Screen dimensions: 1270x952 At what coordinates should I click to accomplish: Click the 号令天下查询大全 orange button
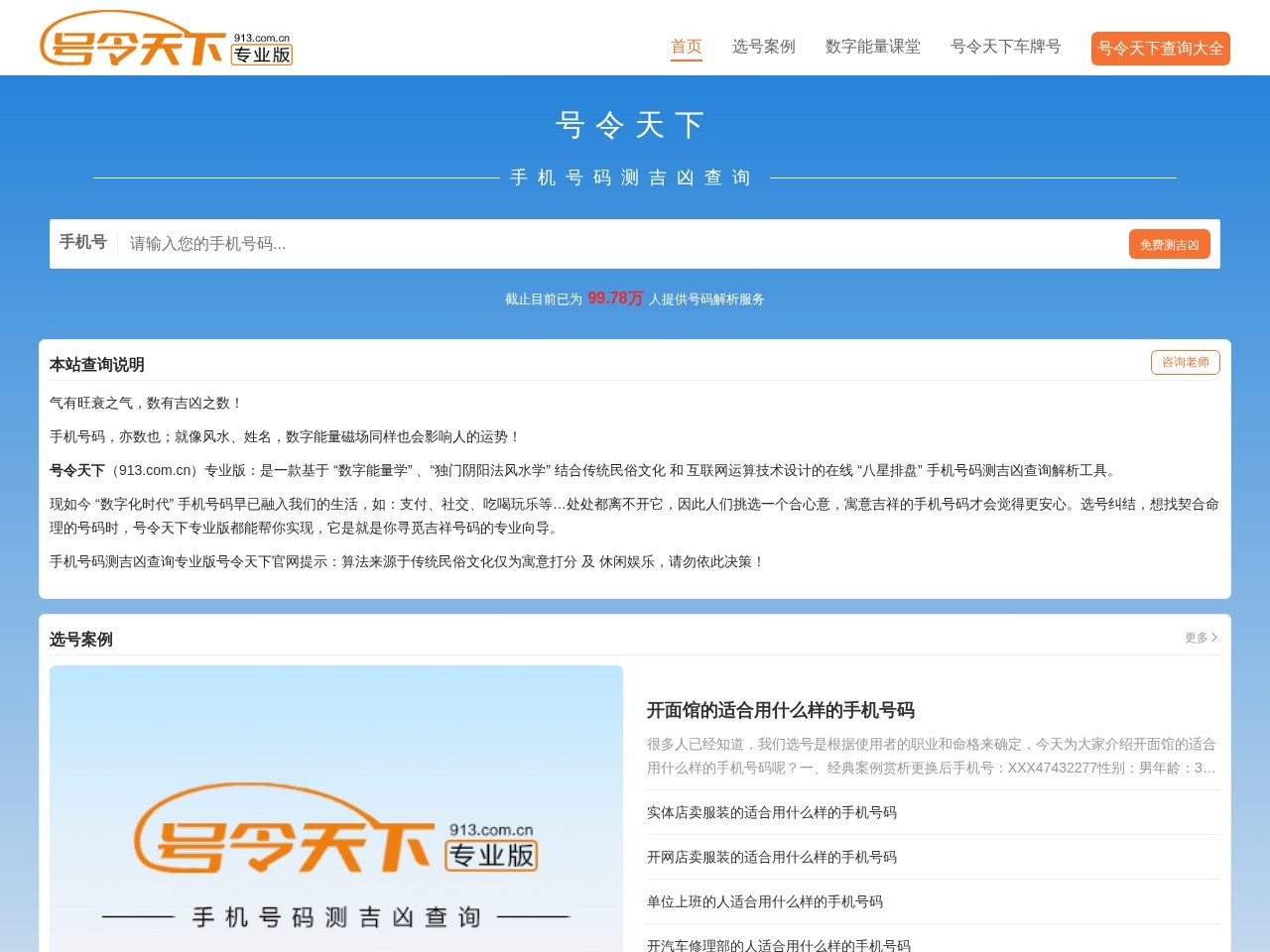(1161, 49)
